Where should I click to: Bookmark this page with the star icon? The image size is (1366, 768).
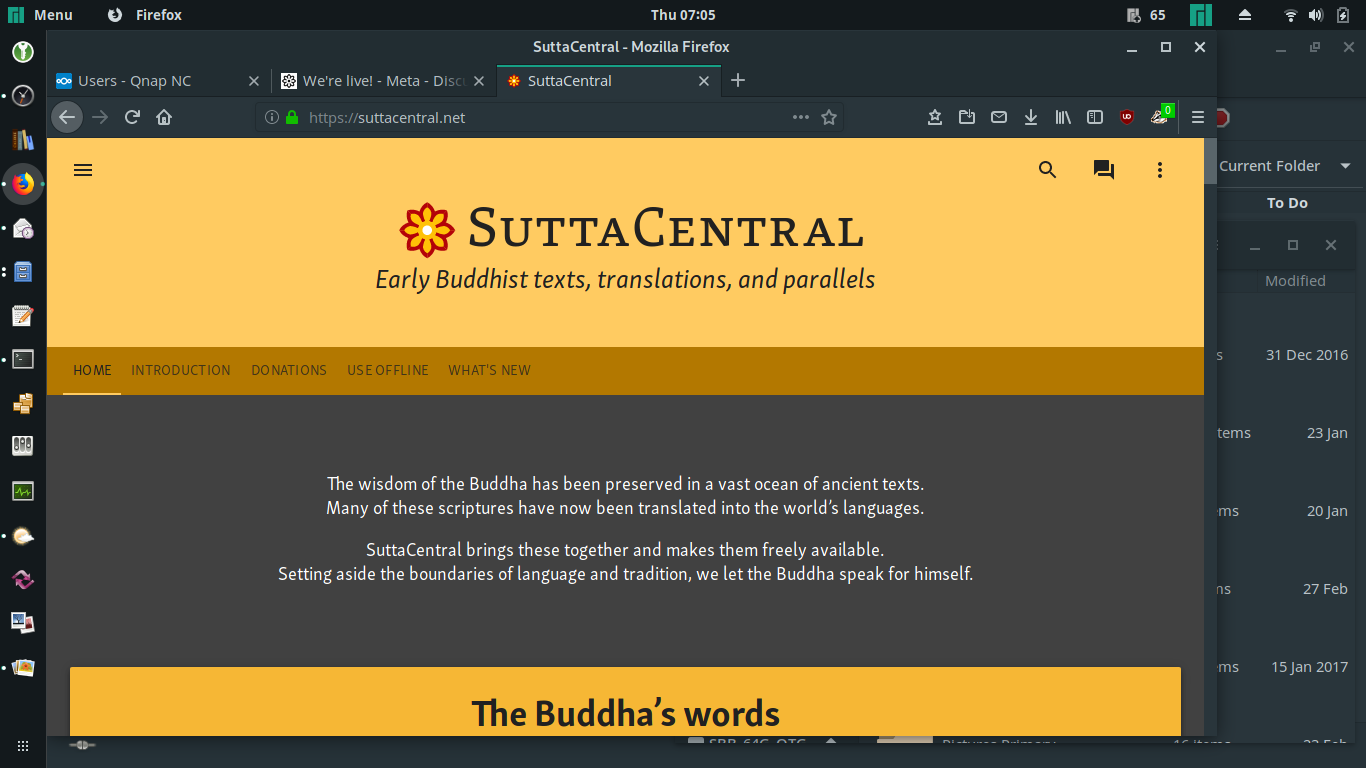(x=829, y=117)
